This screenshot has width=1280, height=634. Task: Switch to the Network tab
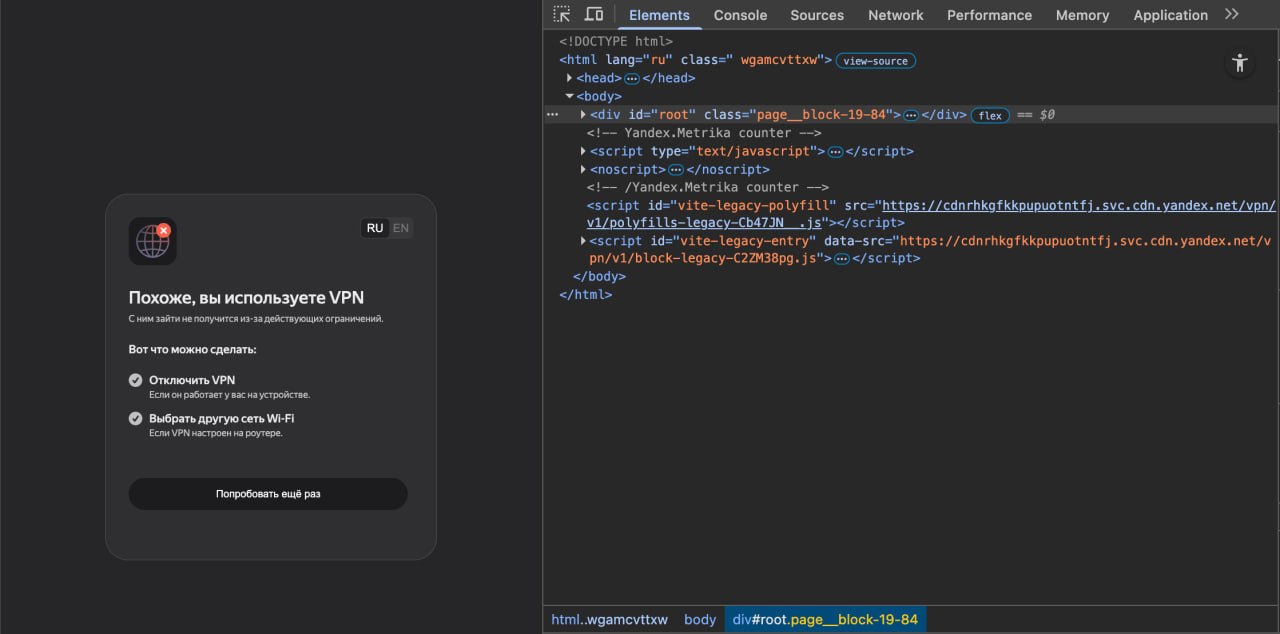[895, 15]
